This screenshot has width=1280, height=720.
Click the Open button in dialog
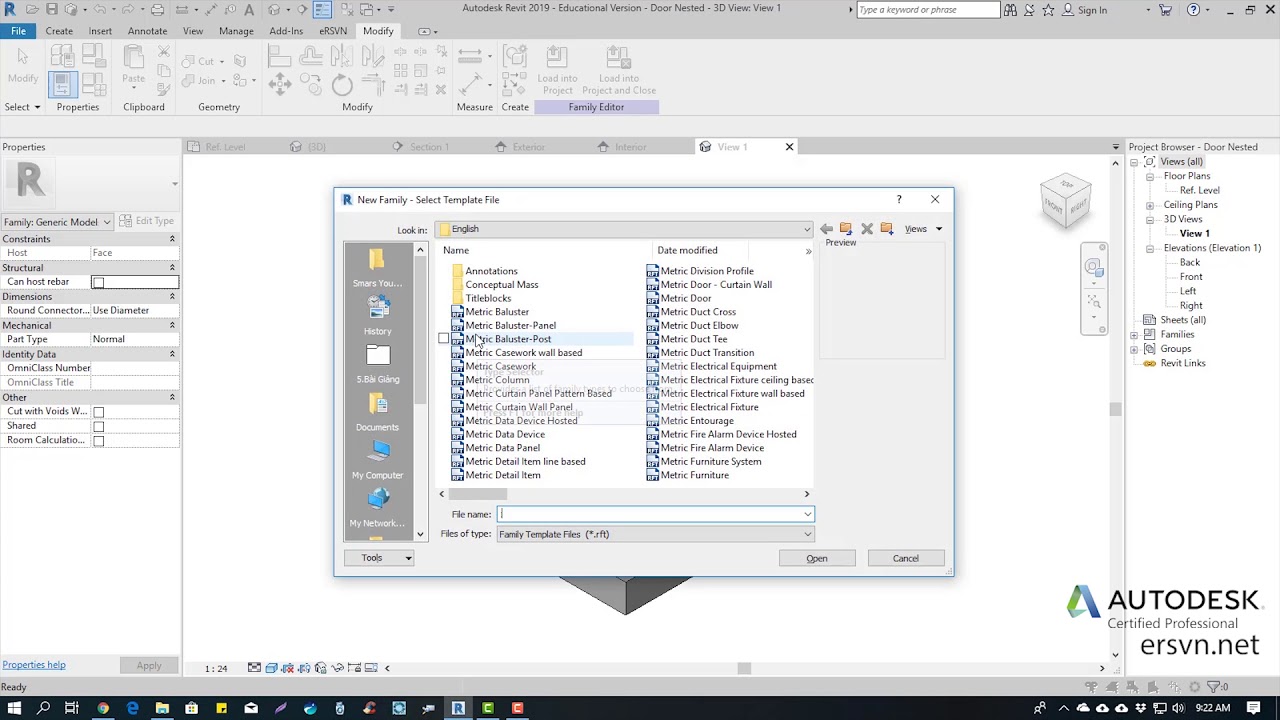817,558
